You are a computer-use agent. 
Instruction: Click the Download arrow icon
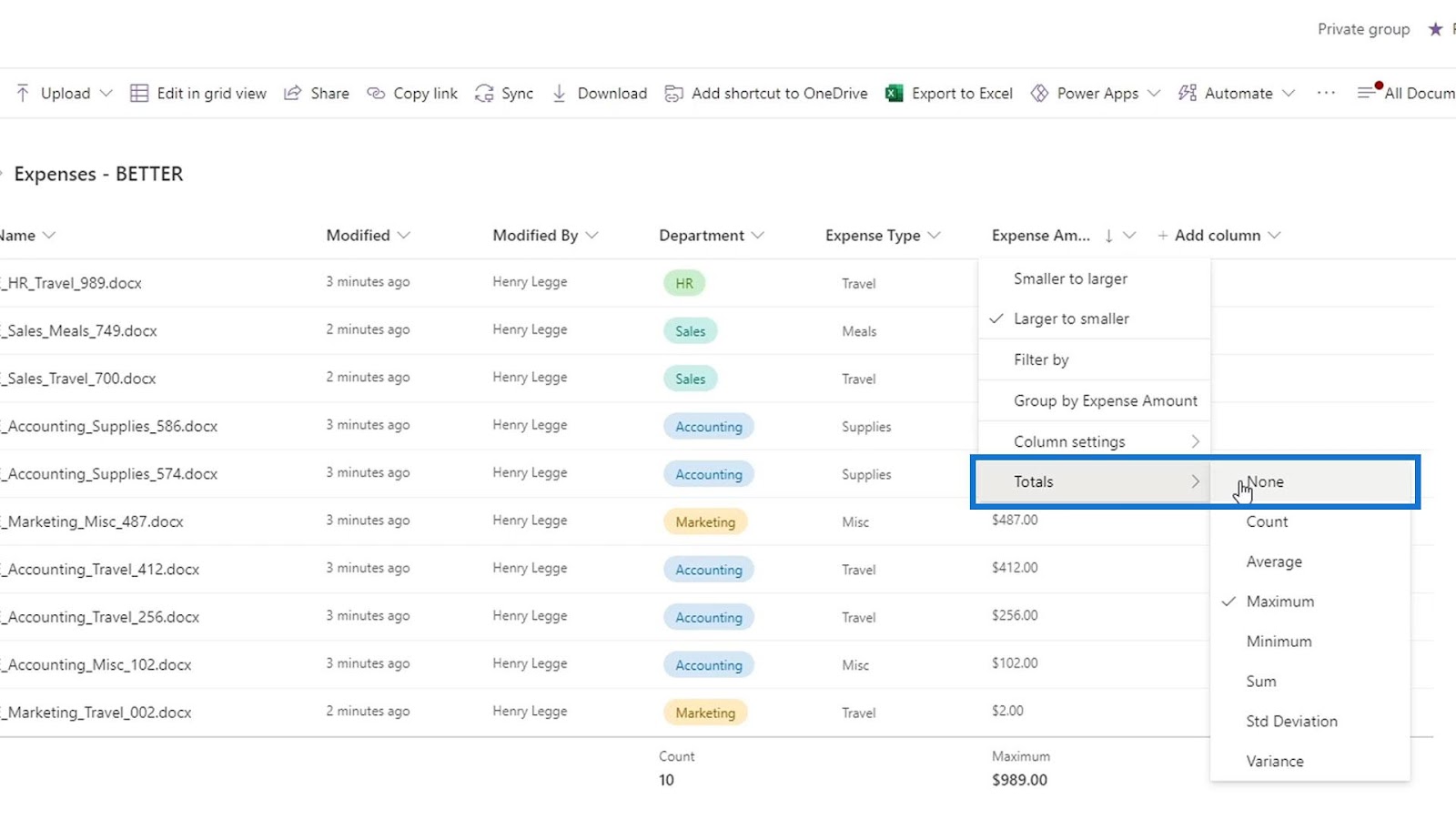tap(559, 93)
